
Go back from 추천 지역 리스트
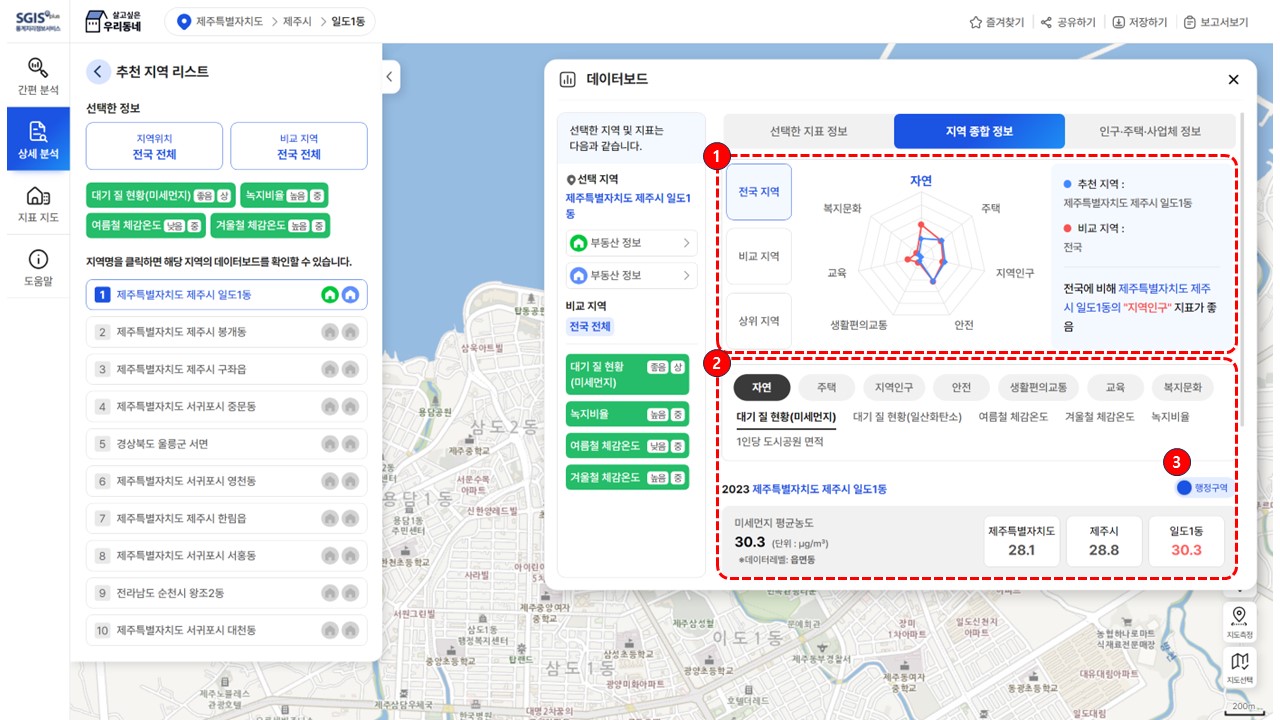pyautogui.click(x=98, y=71)
